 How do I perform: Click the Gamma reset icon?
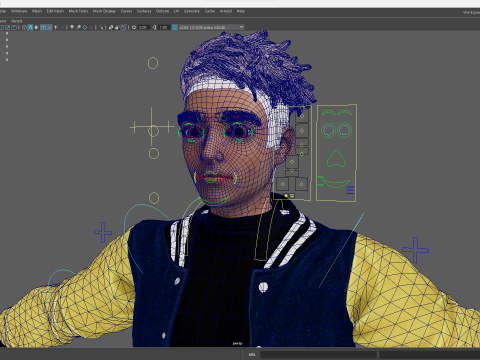coord(154,27)
